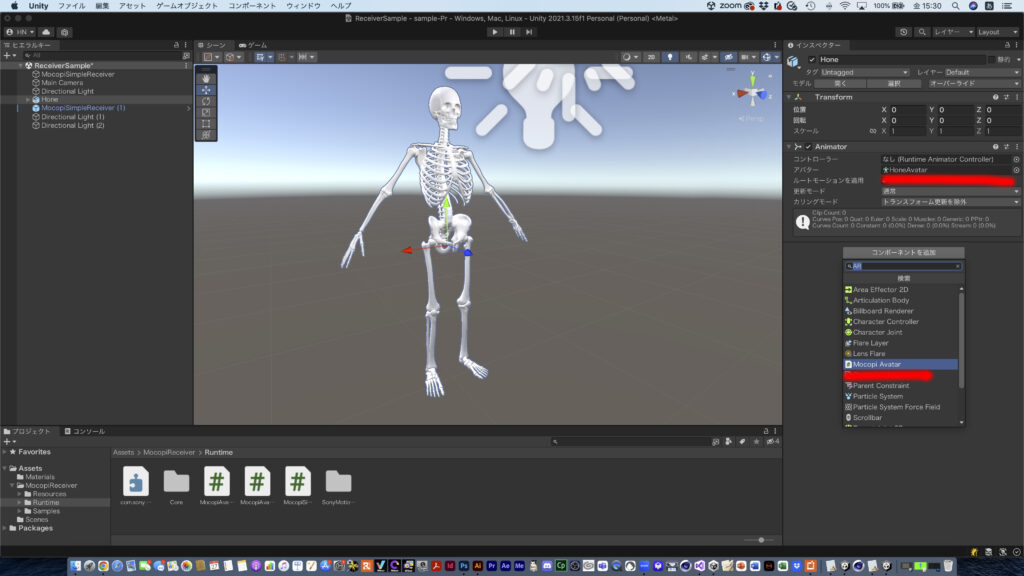Collapse the Animator component
The image size is (1024, 576).
789,147
